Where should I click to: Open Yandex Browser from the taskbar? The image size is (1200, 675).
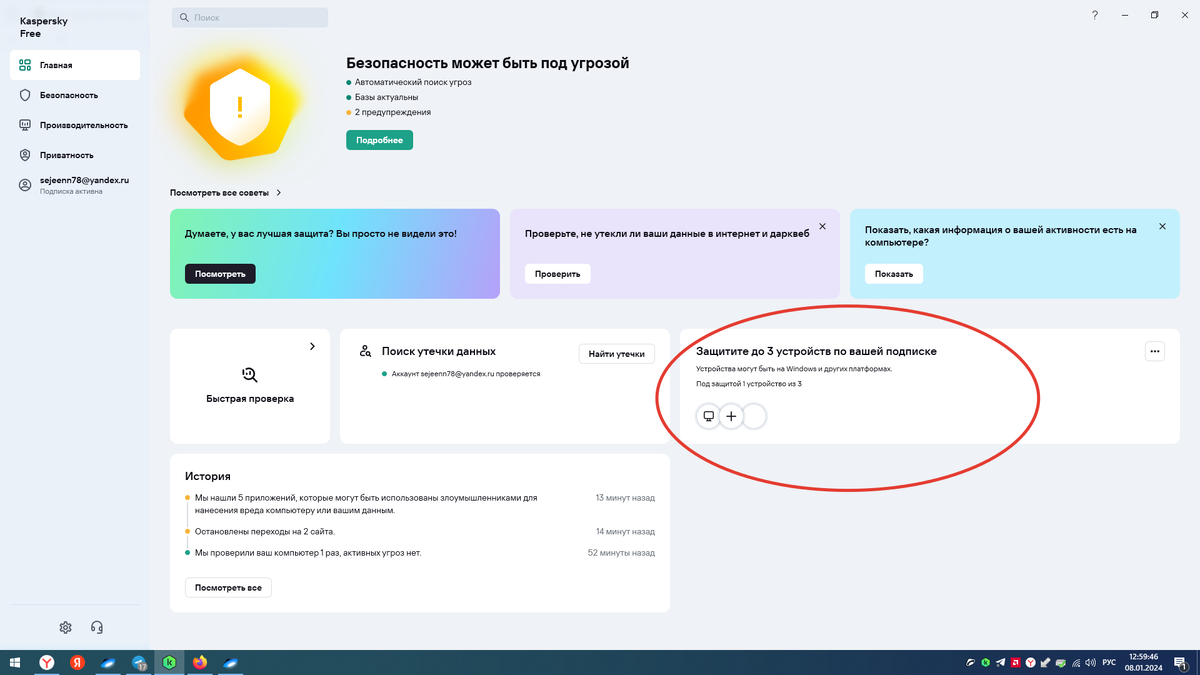pyautogui.click(x=47, y=662)
